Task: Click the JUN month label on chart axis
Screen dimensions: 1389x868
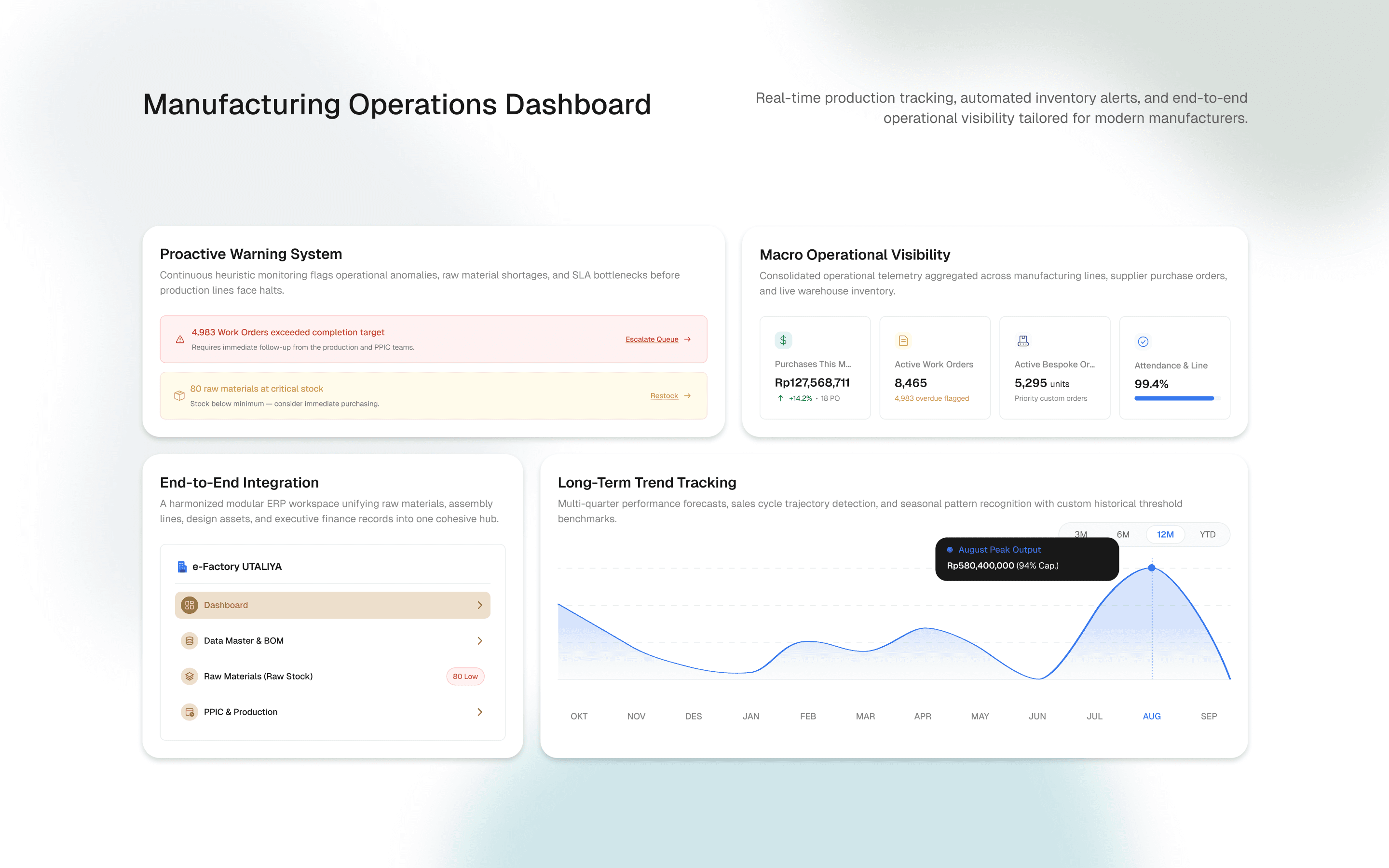Action: coord(1037,716)
